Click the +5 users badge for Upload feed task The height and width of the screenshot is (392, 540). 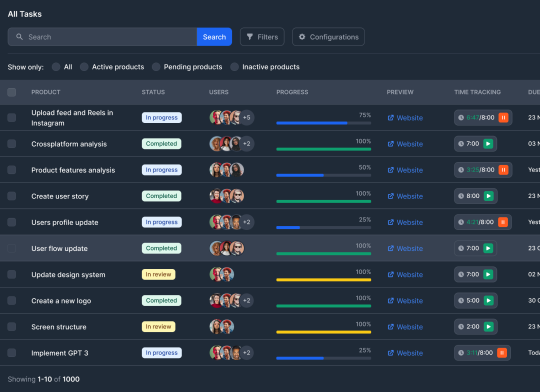pyautogui.click(x=247, y=118)
